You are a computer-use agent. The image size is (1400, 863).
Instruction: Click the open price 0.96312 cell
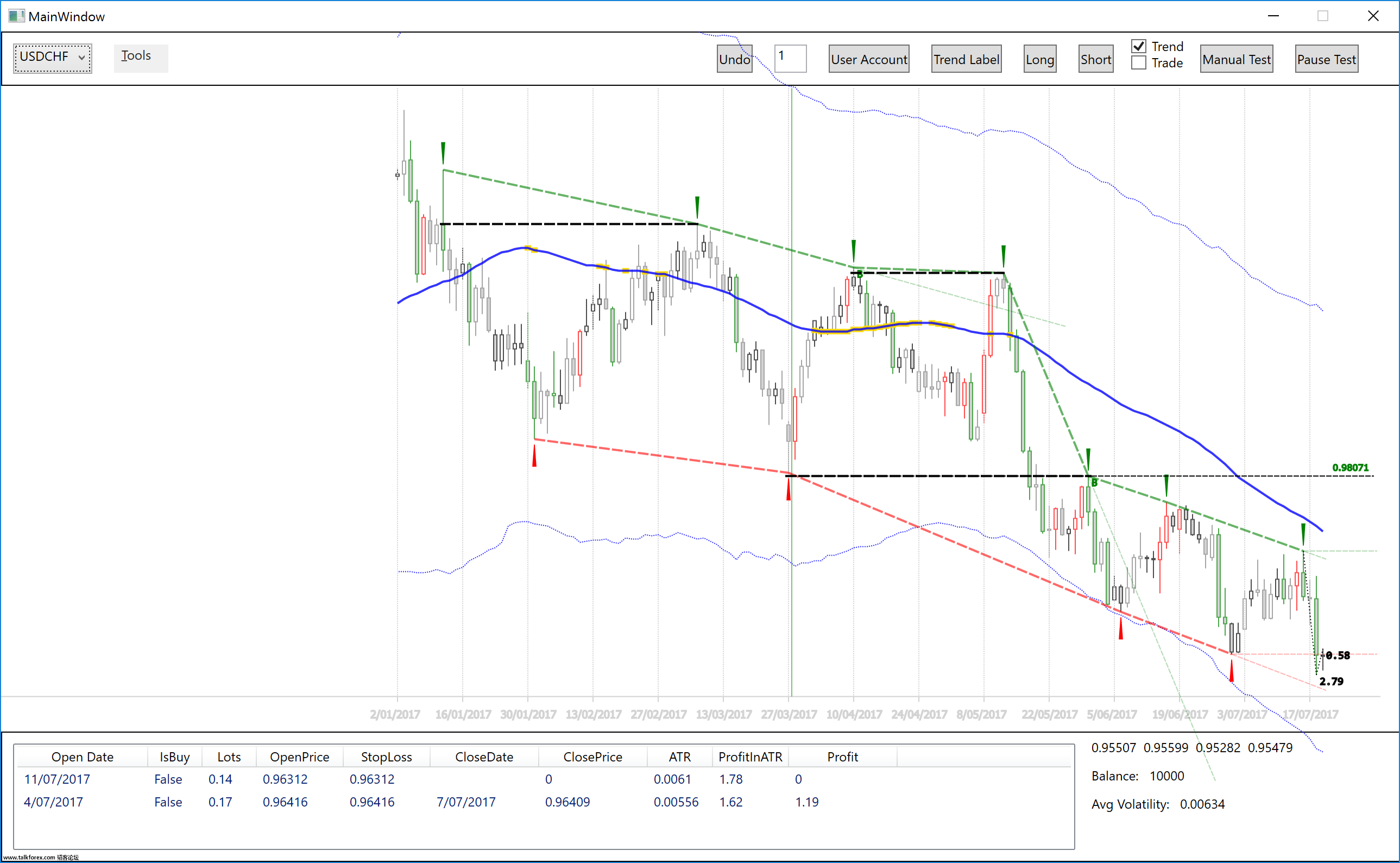pyautogui.click(x=285, y=779)
